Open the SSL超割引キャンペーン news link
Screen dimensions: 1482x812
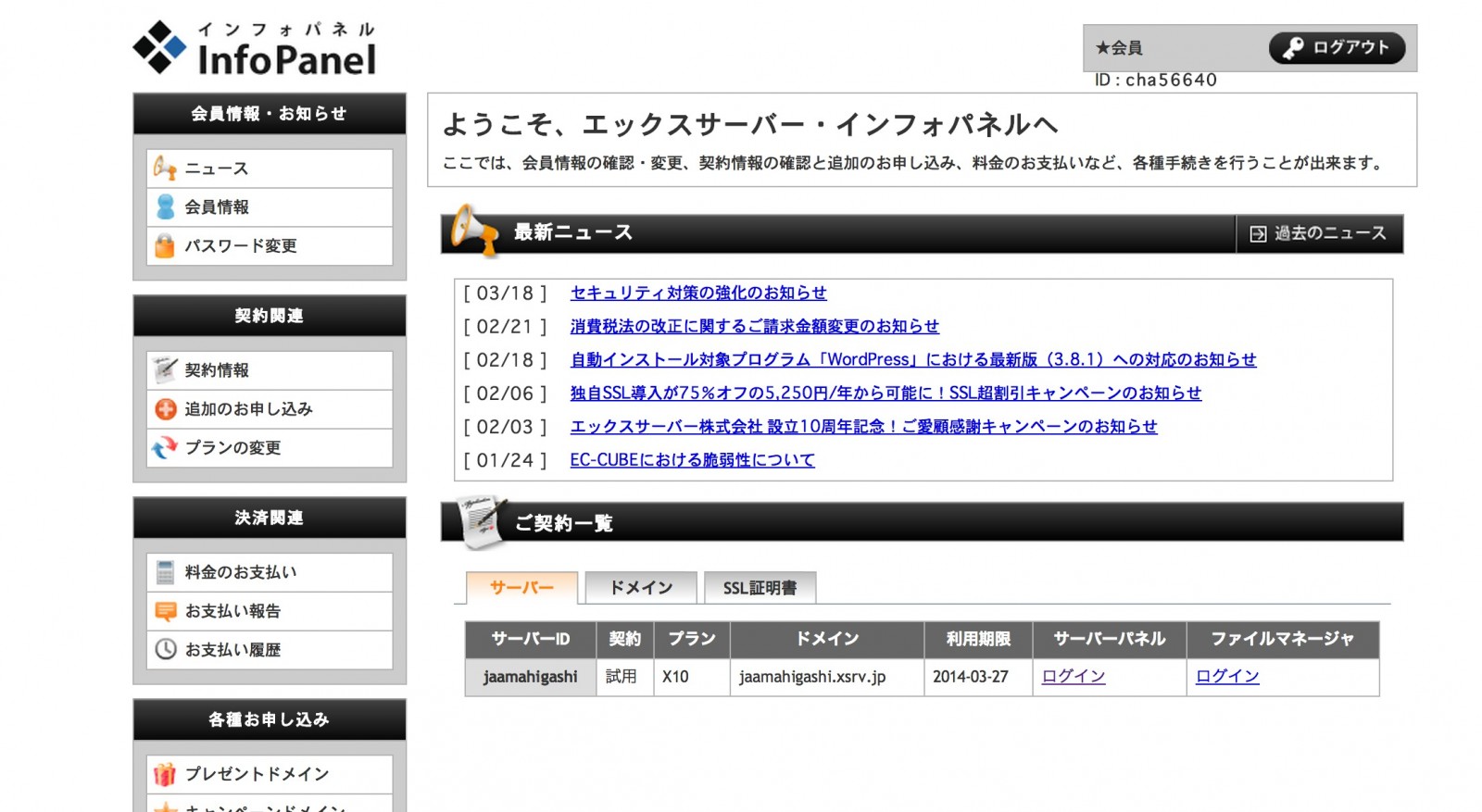click(x=885, y=393)
